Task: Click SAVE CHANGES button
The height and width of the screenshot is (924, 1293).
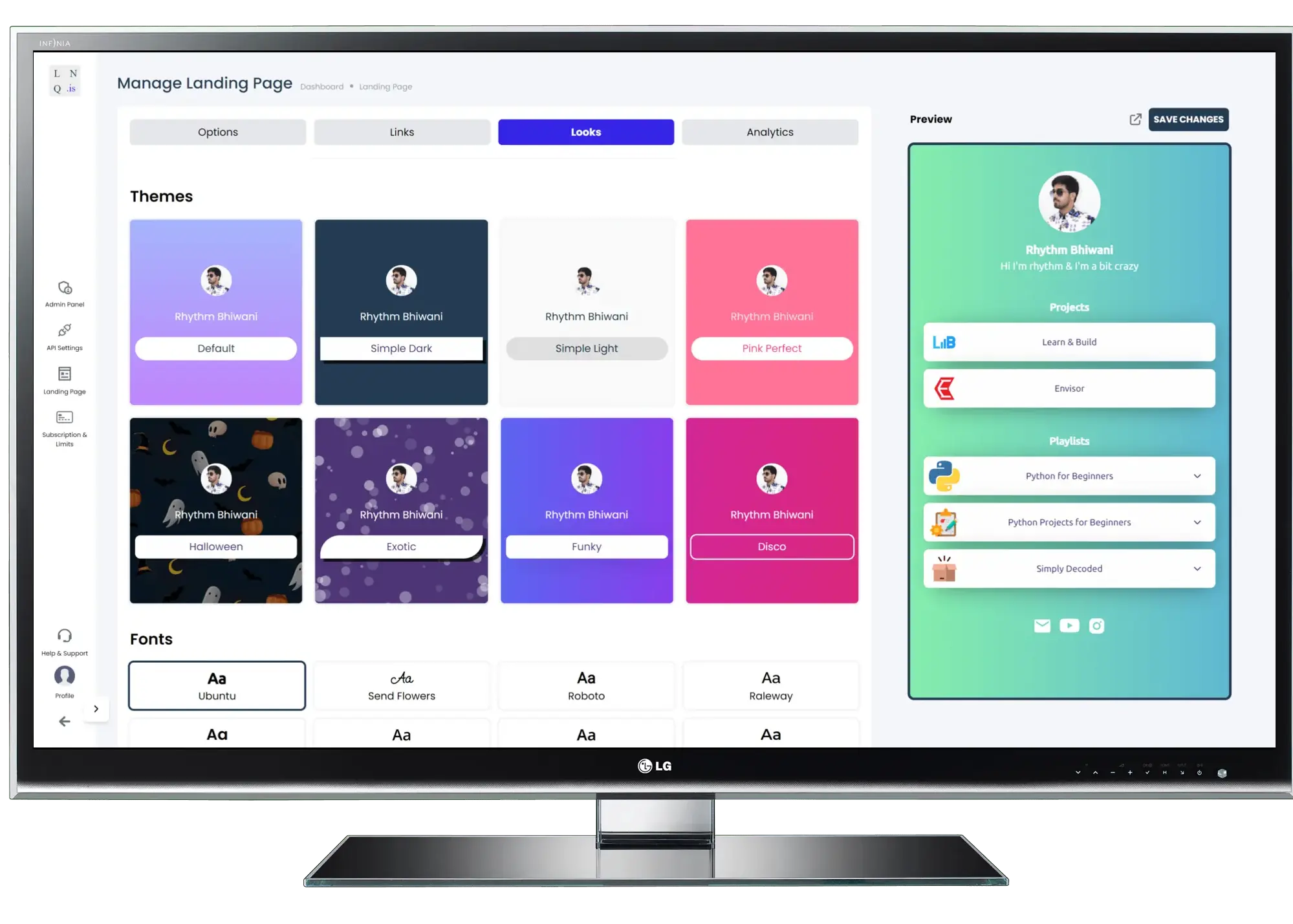Action: coord(1188,119)
